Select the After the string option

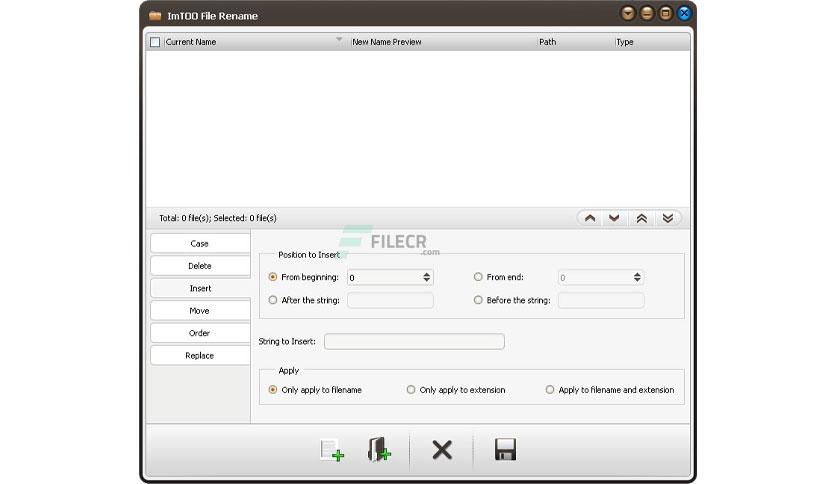273,300
